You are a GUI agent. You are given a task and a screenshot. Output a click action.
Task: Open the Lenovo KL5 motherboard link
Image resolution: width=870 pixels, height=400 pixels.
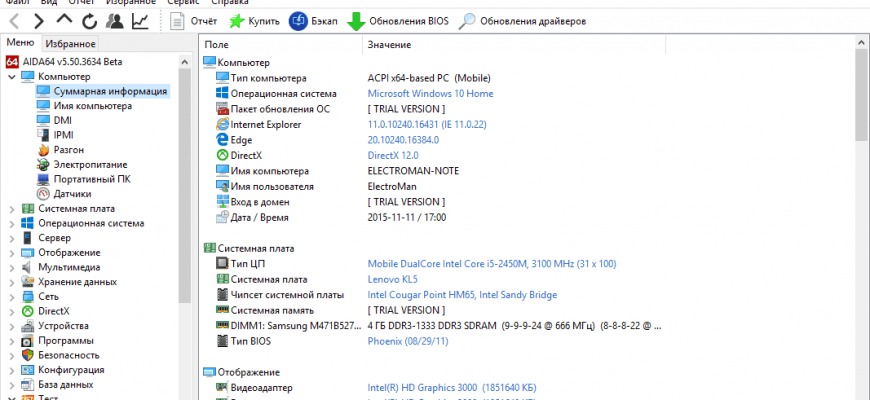392,280
